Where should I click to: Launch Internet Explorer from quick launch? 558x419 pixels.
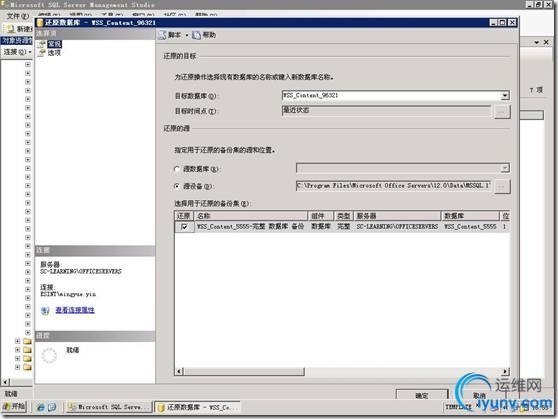tap(41, 407)
